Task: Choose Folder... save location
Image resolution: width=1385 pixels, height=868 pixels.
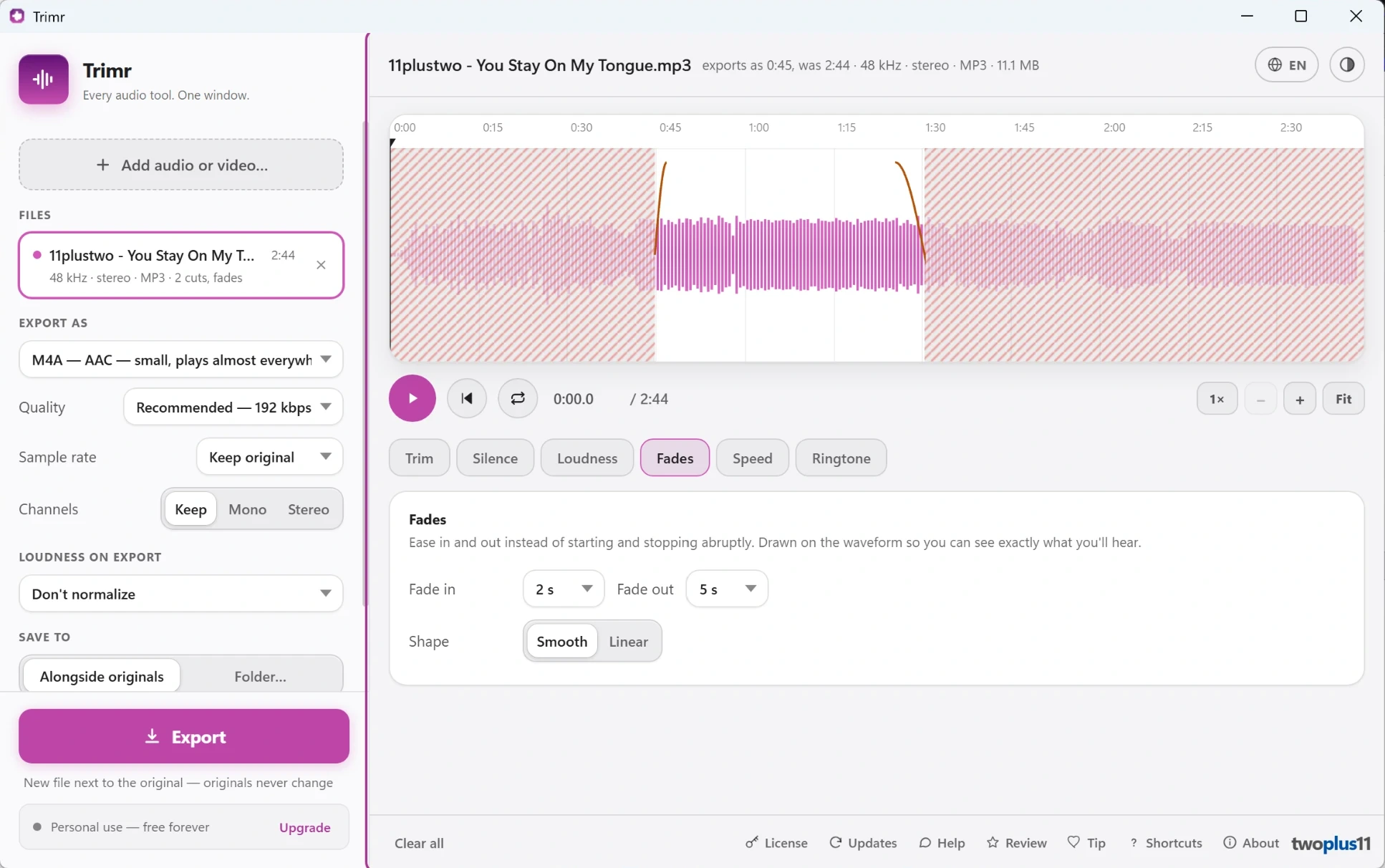Action: 261,676
